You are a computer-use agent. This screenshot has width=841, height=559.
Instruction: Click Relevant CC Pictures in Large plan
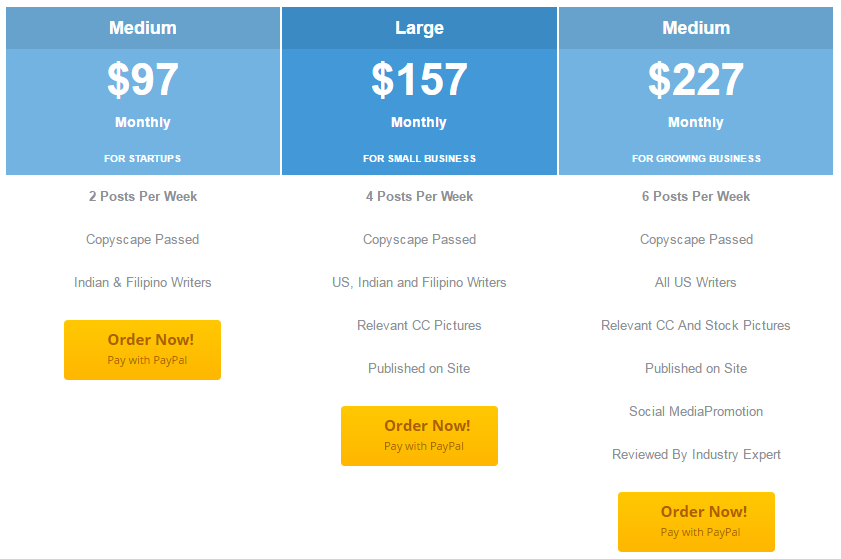(419, 325)
